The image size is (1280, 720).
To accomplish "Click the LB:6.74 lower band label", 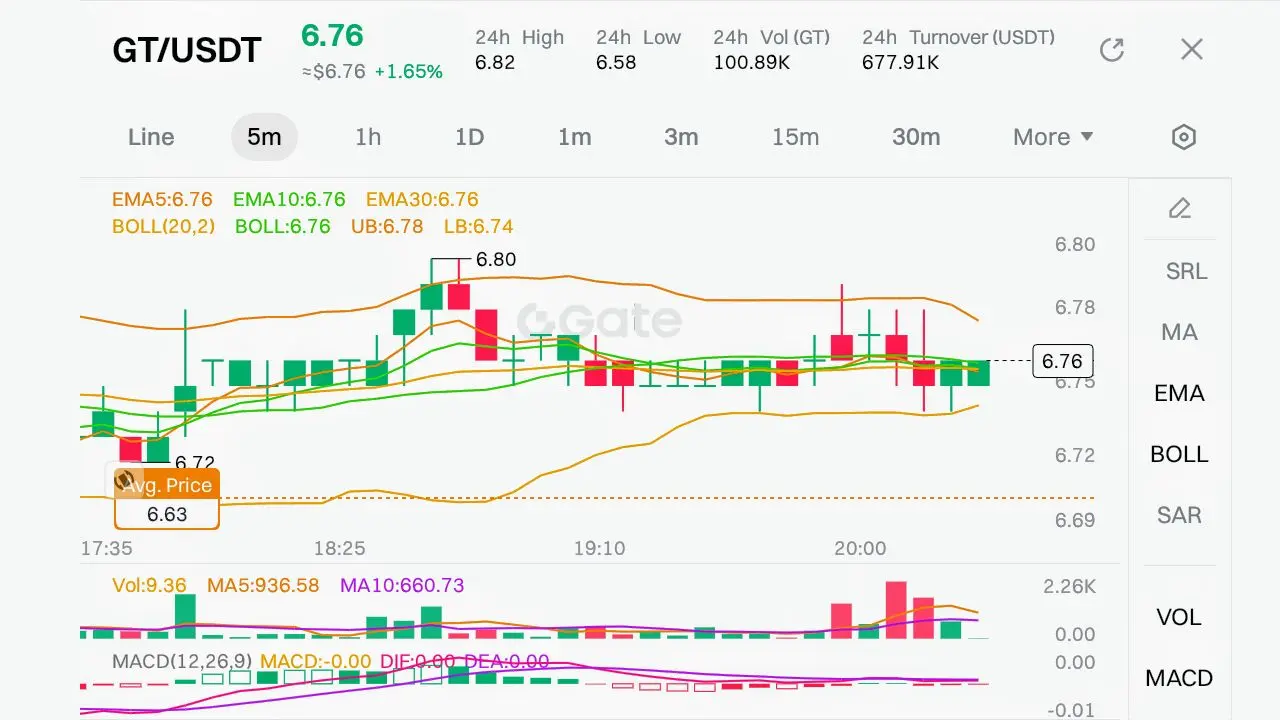I will pyautogui.click(x=478, y=226).
